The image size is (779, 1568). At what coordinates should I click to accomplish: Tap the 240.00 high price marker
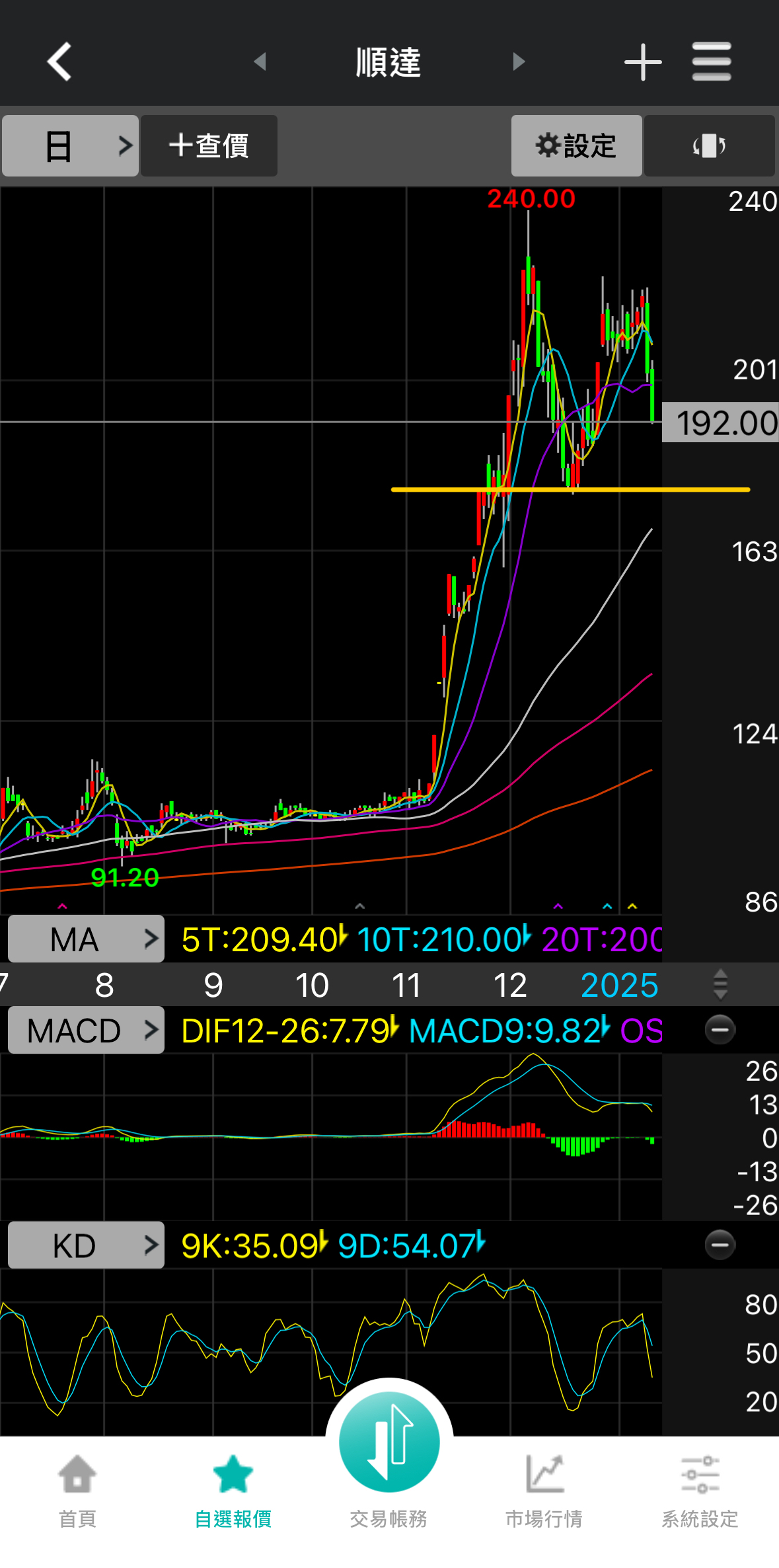531,199
